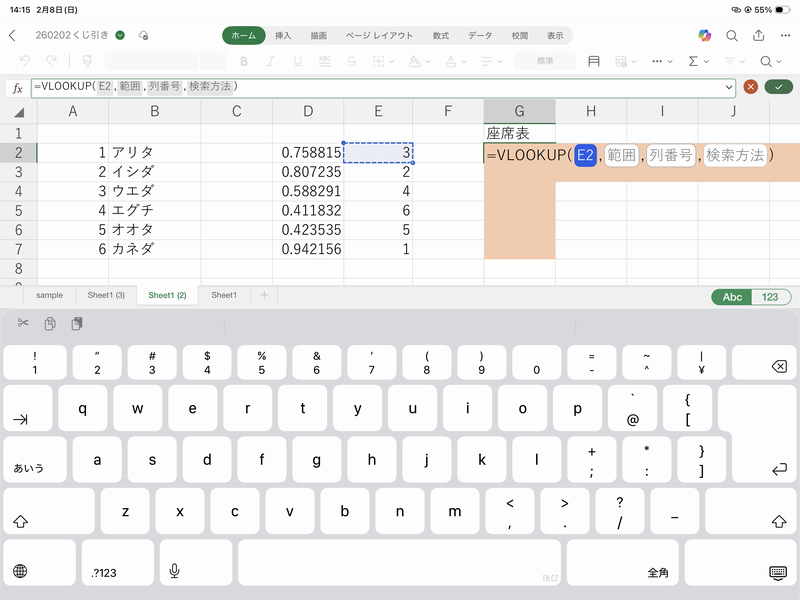Select cell B4 containing ウエダ
The image size is (800, 600).
[155, 191]
